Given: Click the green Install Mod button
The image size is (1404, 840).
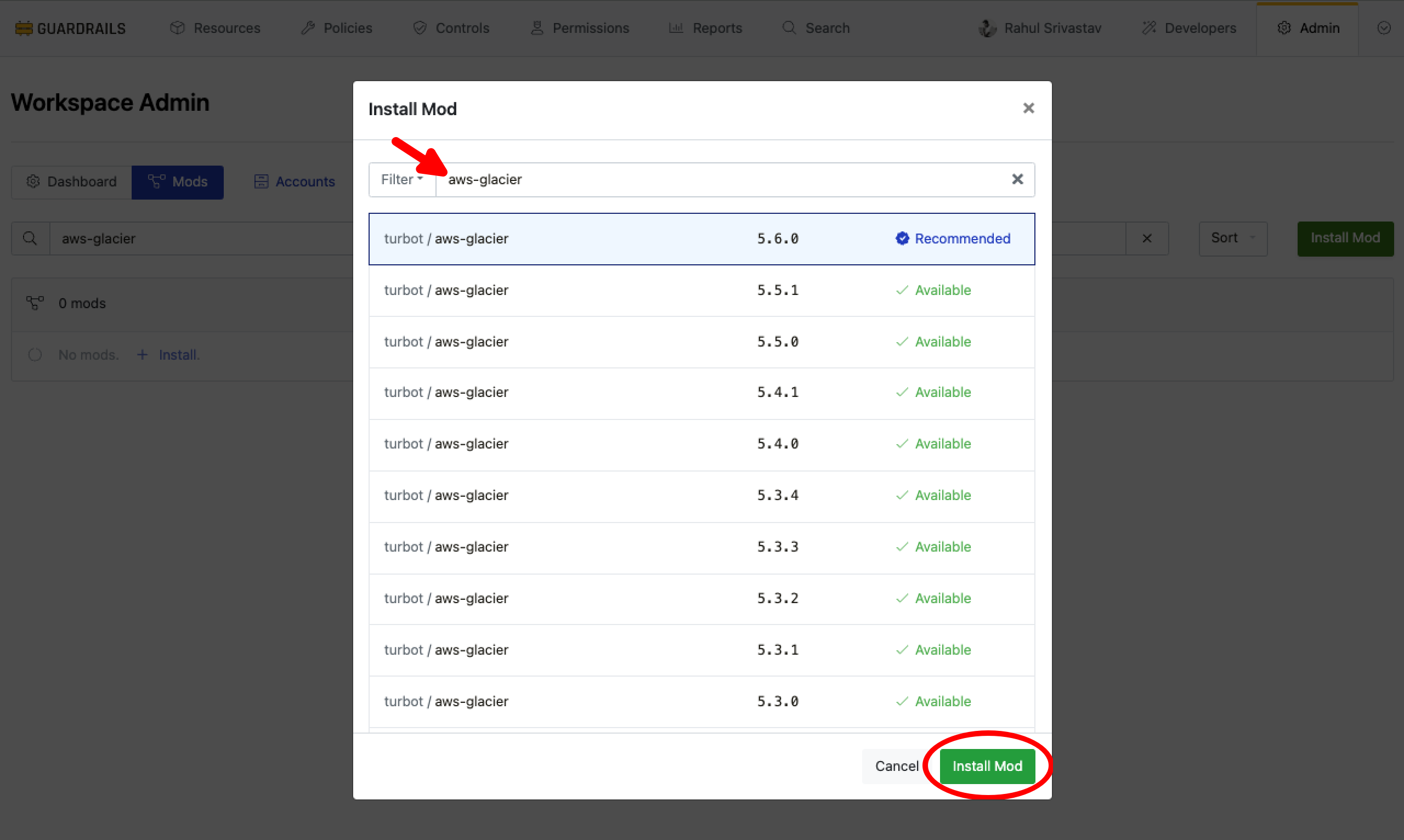Looking at the screenshot, I should (x=987, y=766).
